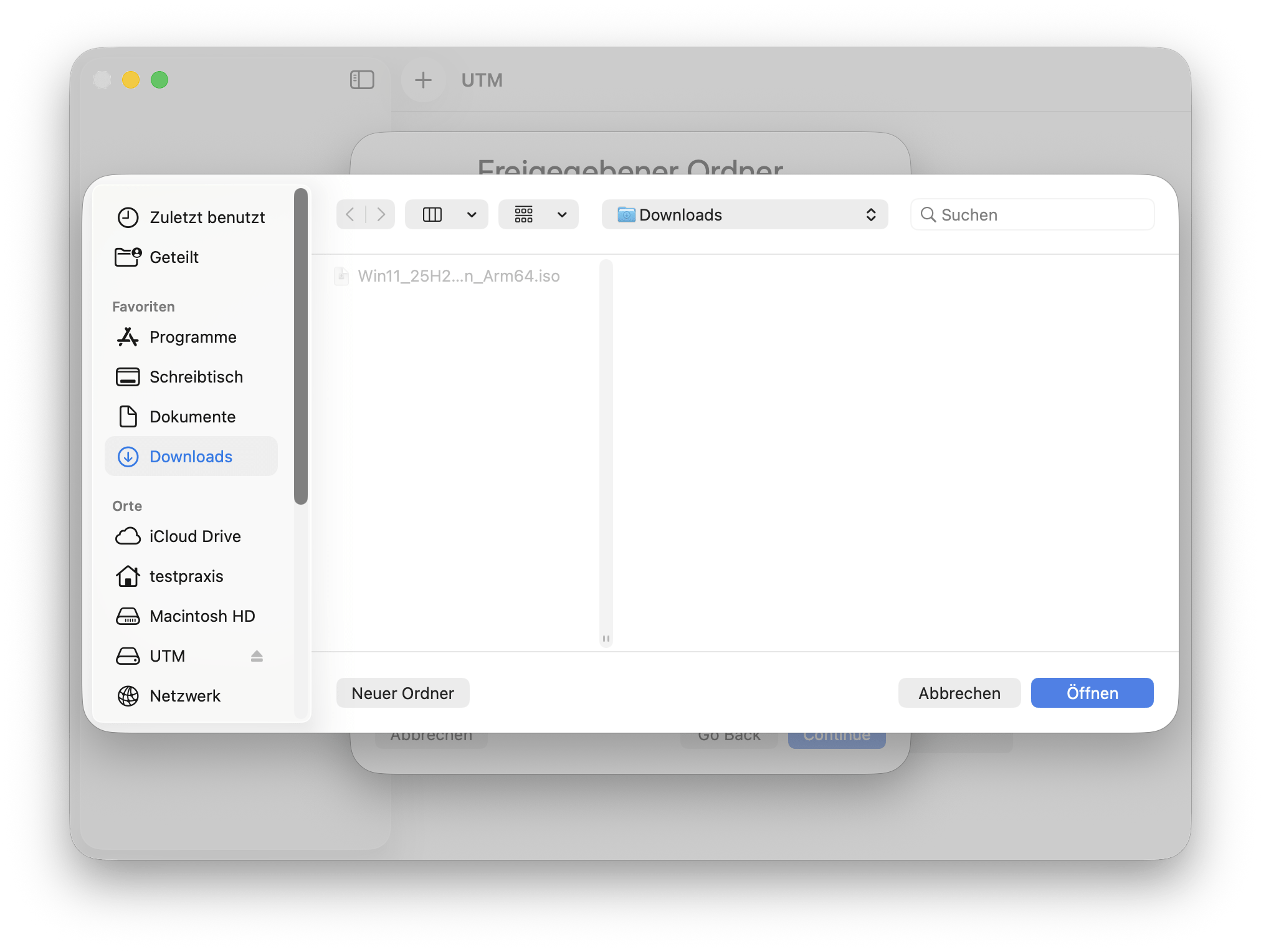1261x952 pixels.
Task: Click the grouping grid icon
Action: [524, 215]
